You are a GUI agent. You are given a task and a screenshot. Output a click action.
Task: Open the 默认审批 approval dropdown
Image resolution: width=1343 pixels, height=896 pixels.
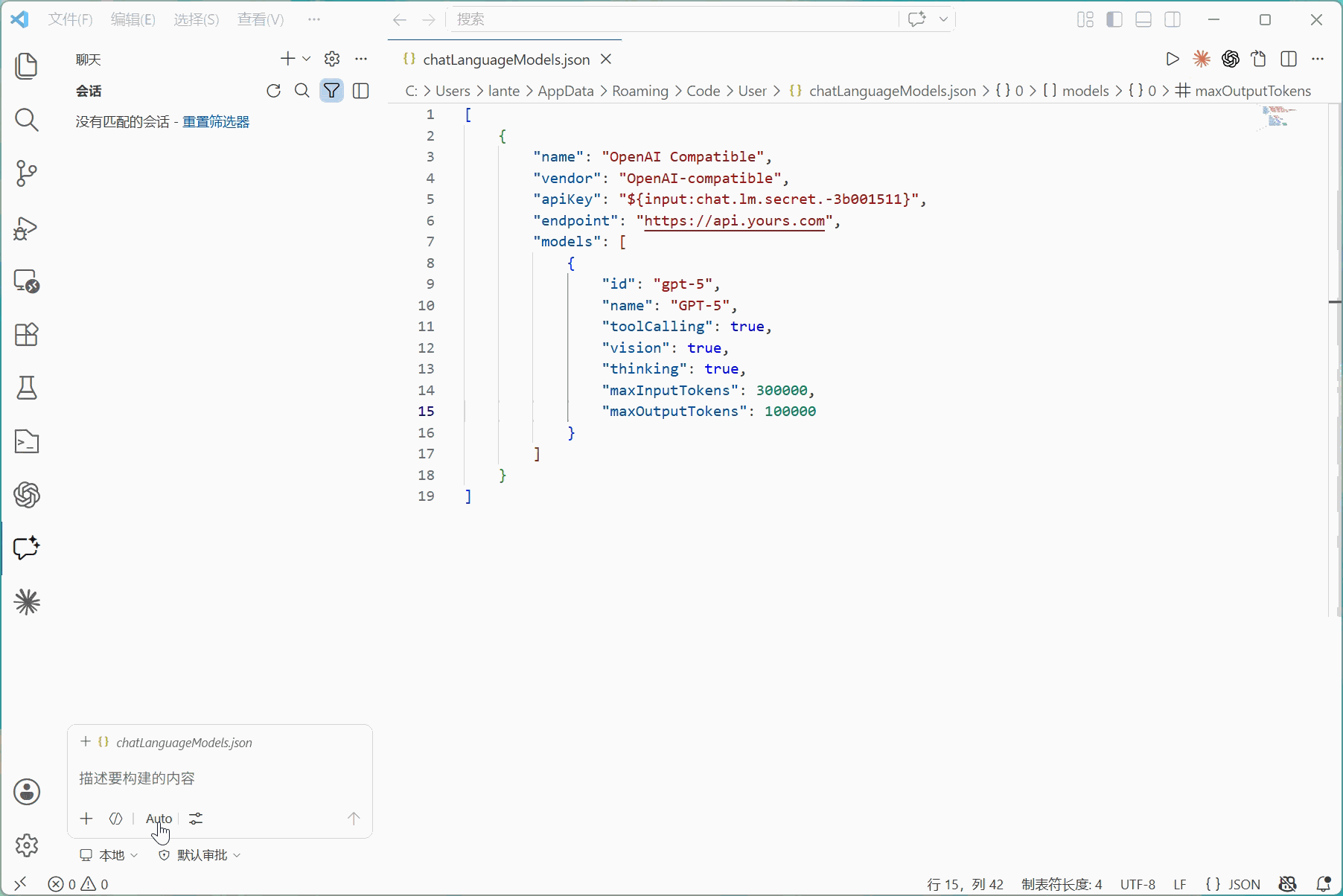[200, 855]
